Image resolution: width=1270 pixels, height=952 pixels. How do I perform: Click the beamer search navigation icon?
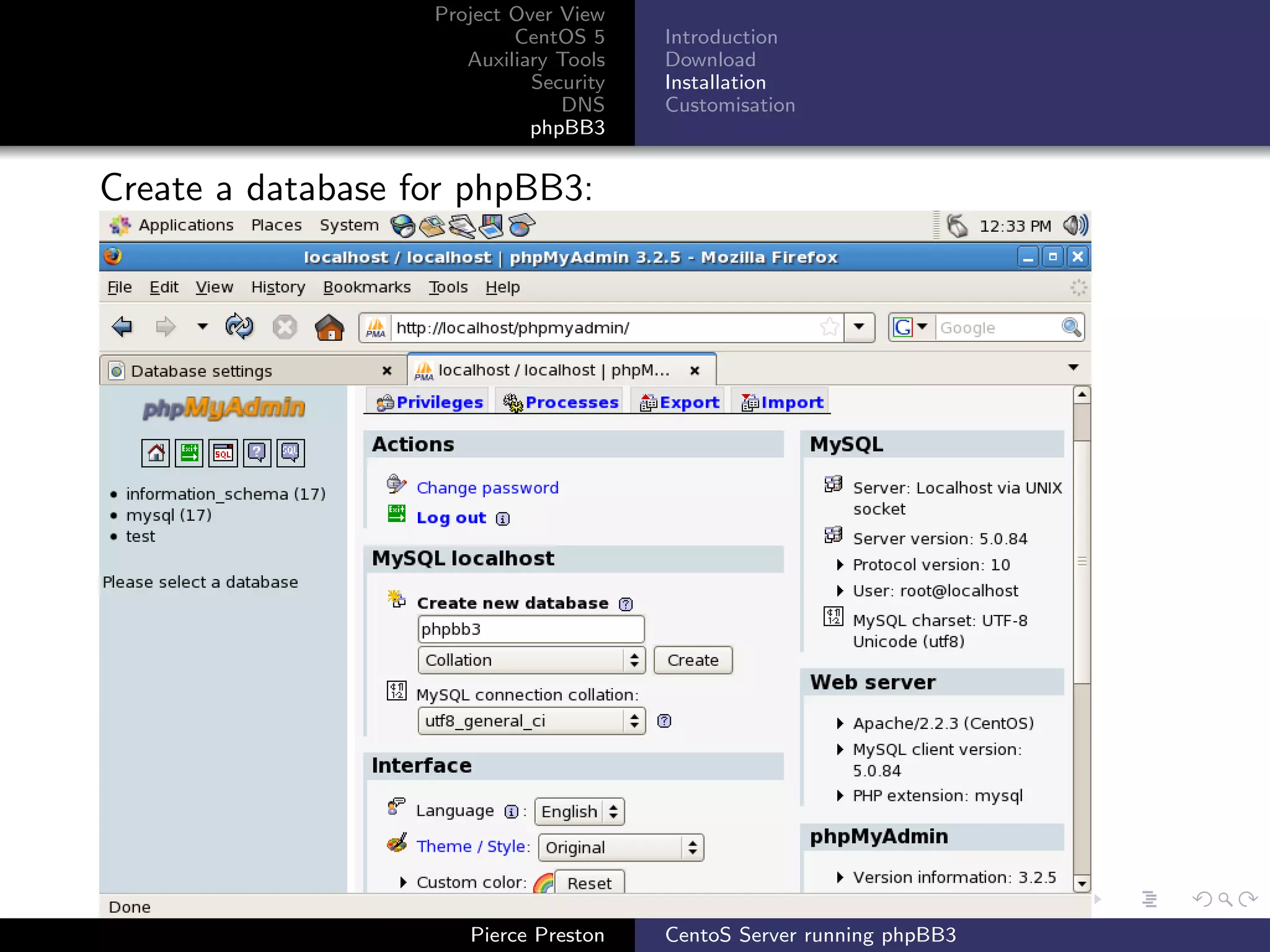coord(1225,899)
